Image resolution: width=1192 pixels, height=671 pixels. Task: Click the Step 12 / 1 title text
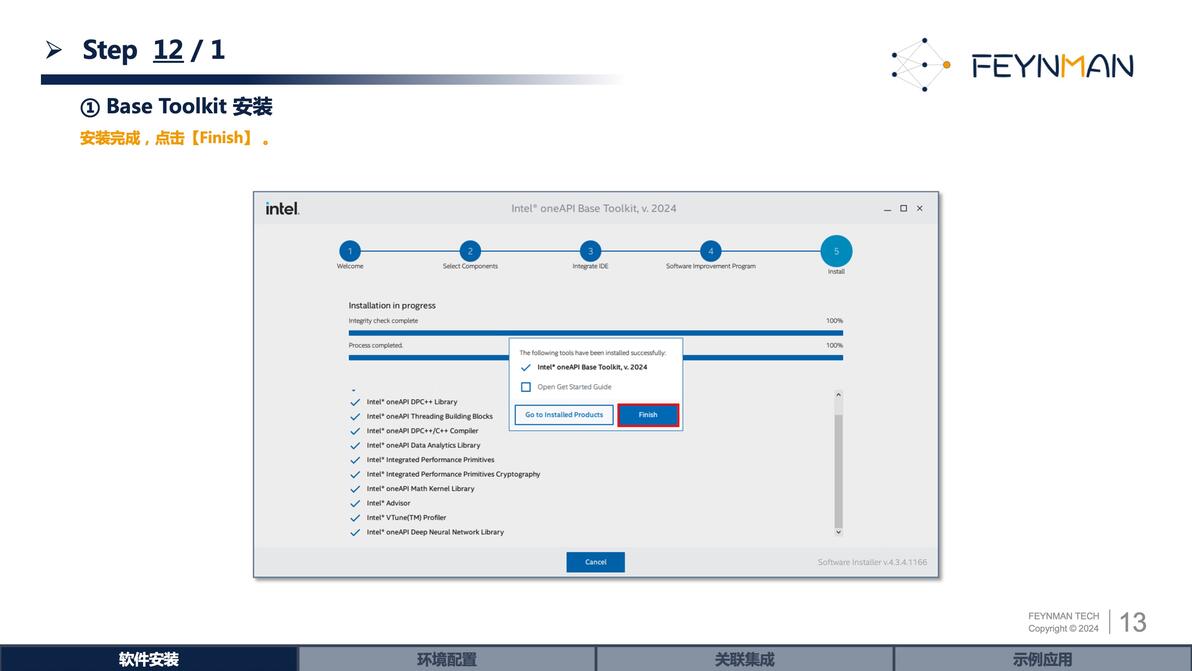click(x=154, y=50)
